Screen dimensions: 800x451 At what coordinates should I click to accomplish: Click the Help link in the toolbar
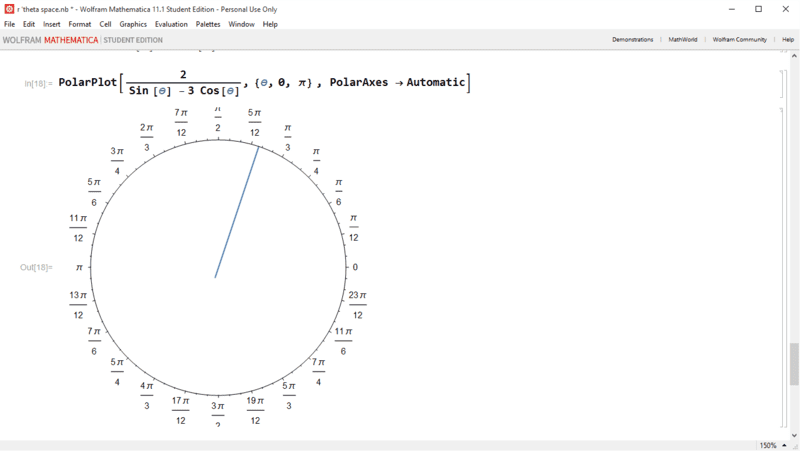tap(788, 39)
